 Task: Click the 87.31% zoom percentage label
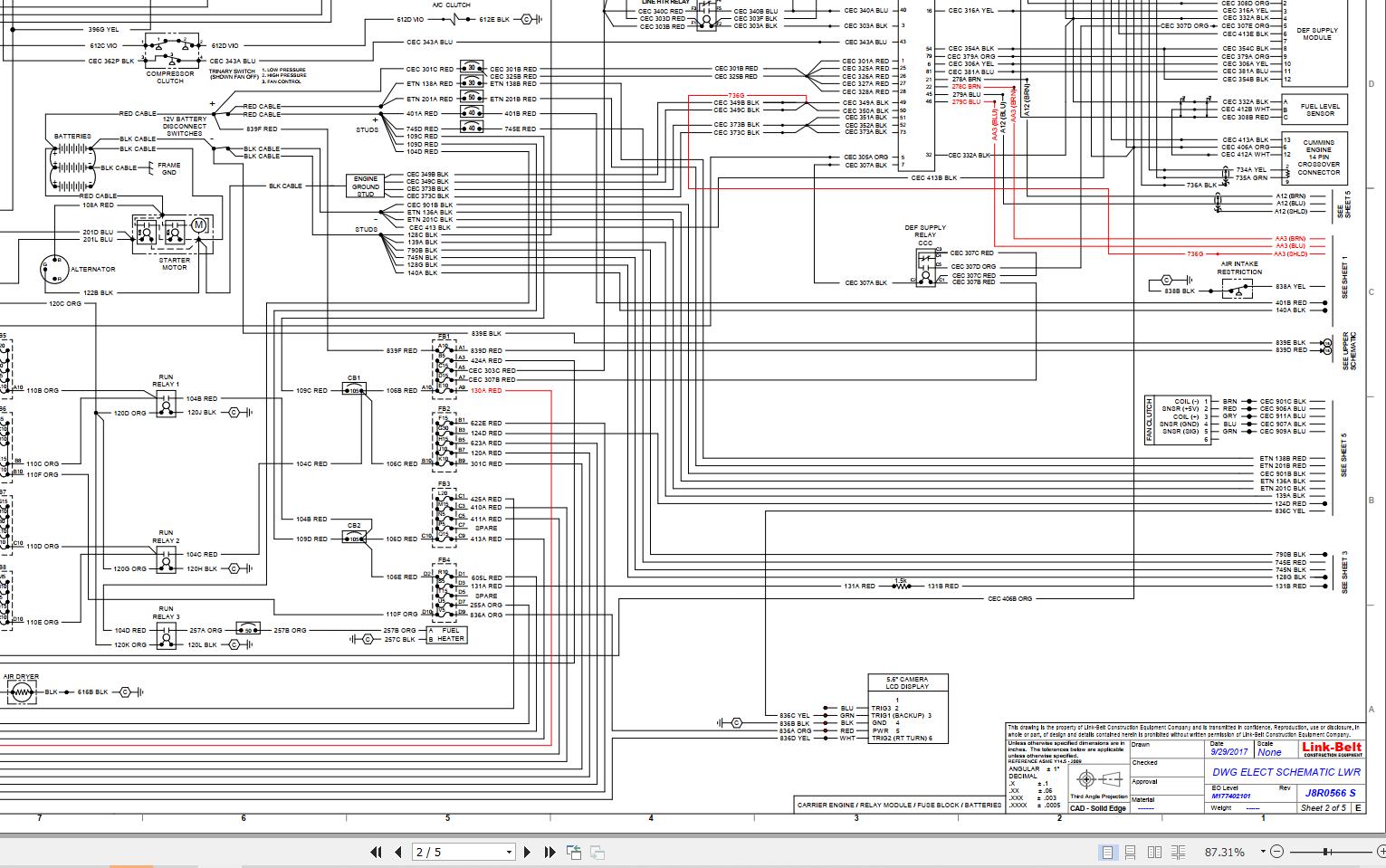(x=1222, y=852)
